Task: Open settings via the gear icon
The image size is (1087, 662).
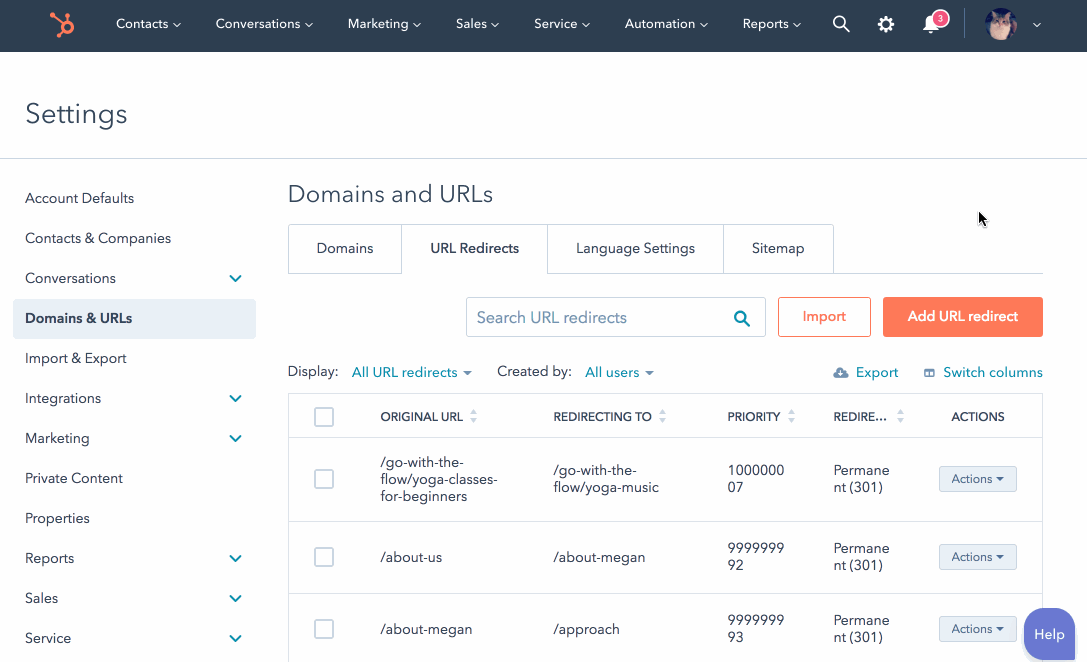Action: (x=886, y=25)
